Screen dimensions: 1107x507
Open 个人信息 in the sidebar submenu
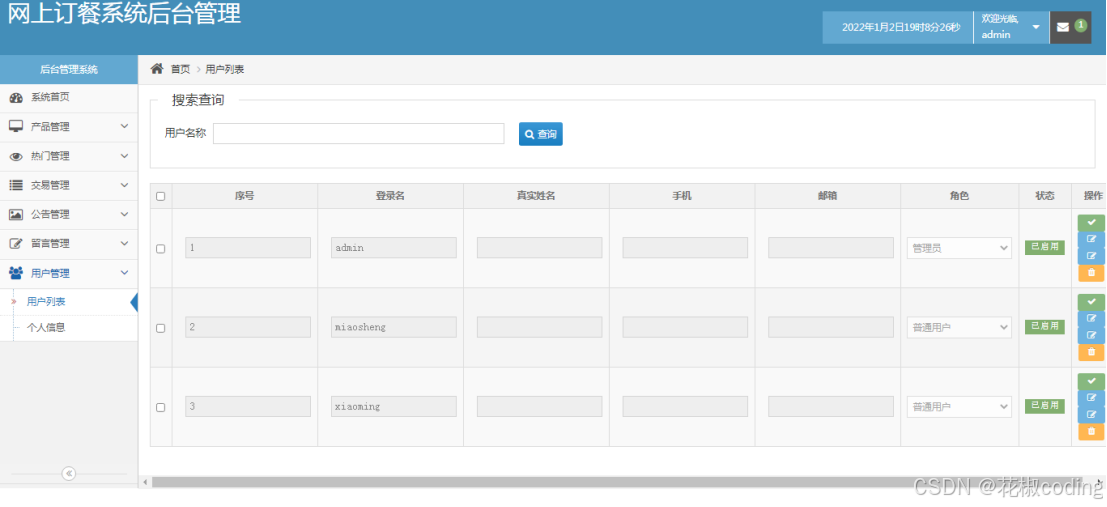click(46, 328)
